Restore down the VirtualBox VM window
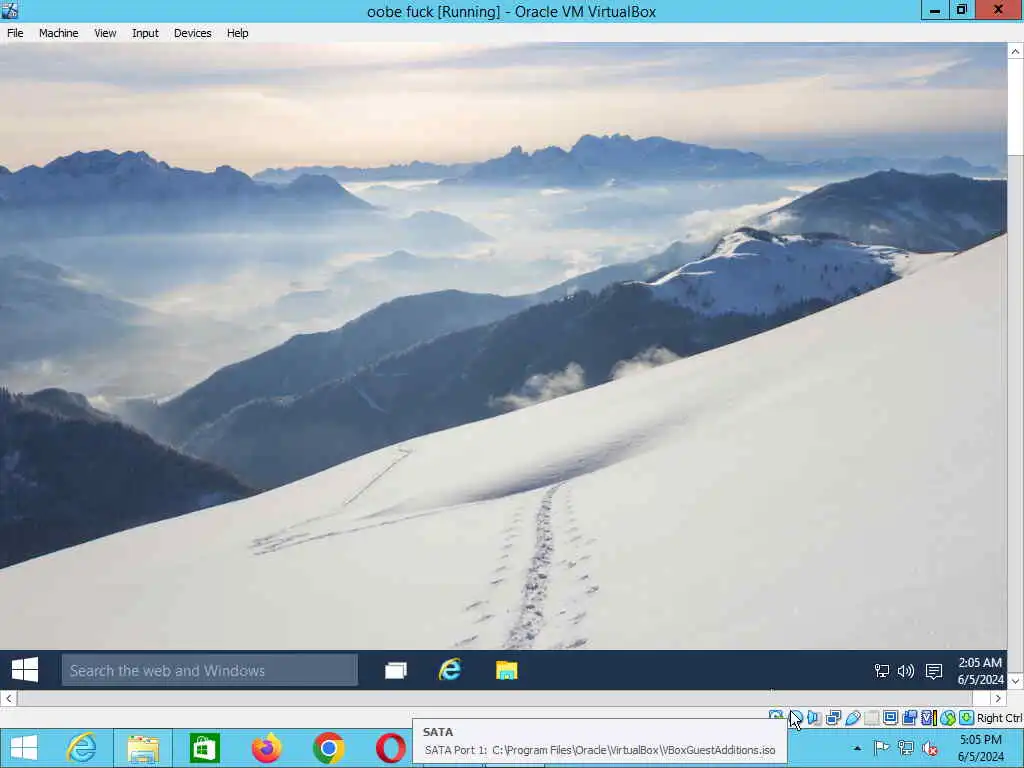 tap(961, 10)
